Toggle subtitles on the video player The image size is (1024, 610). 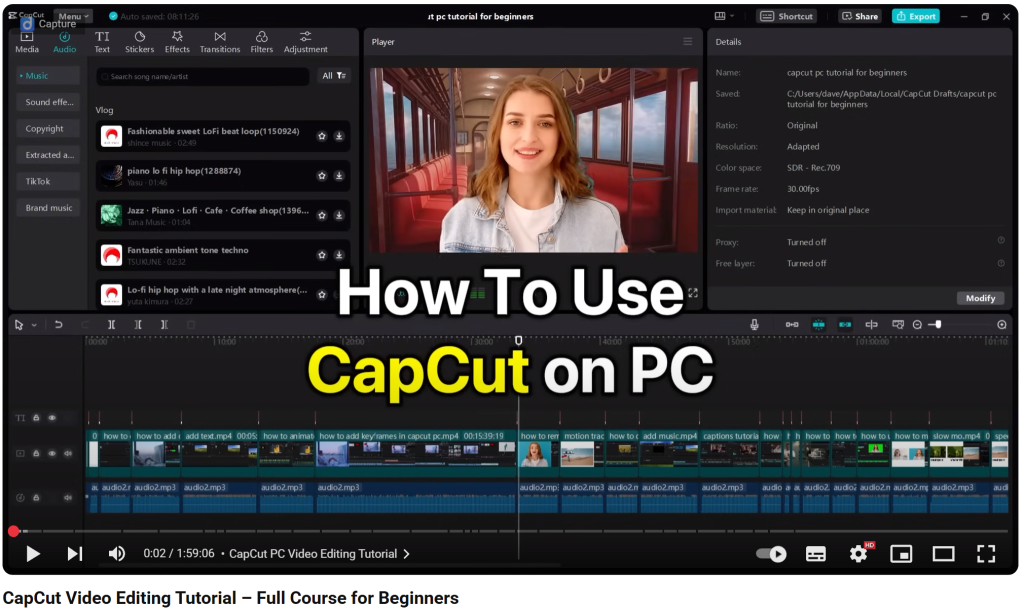(816, 554)
